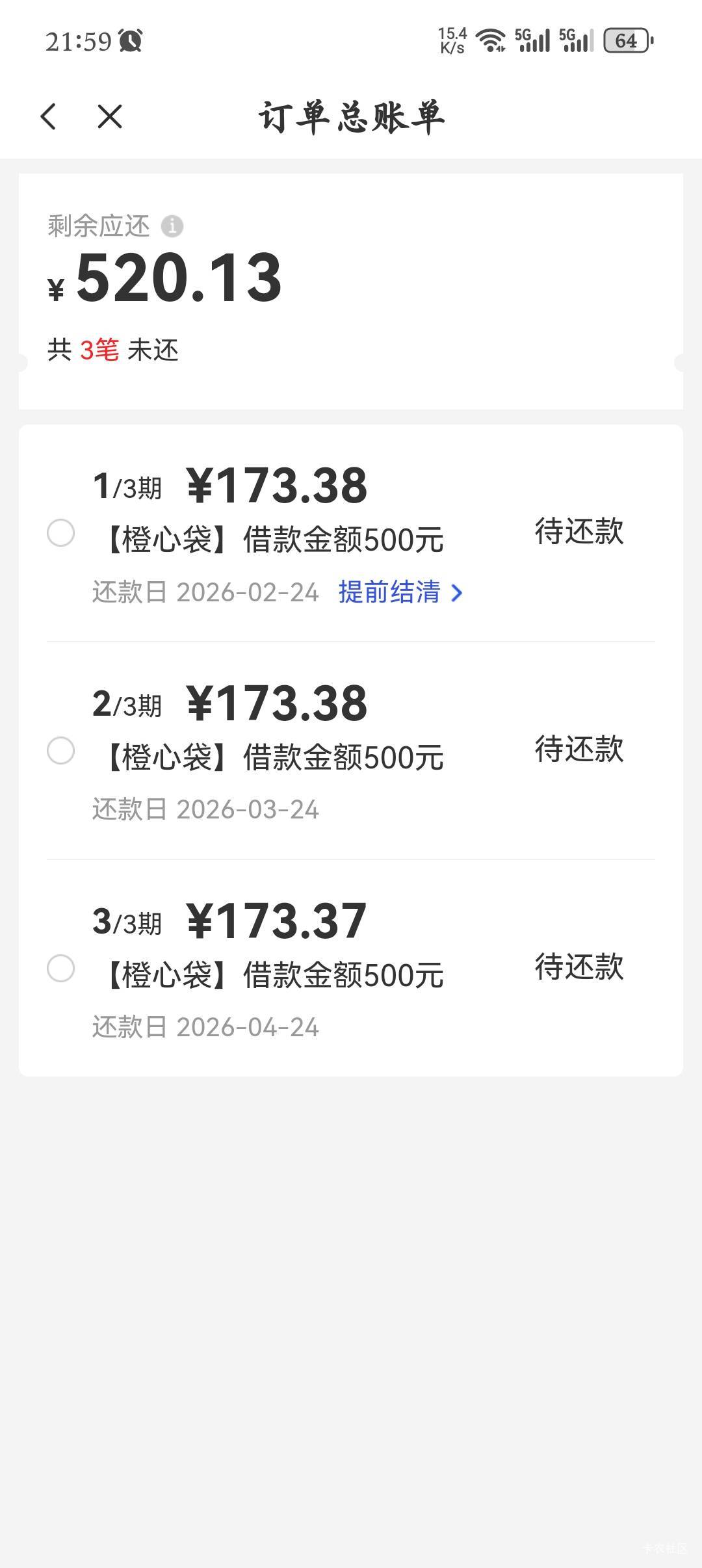Tap 待还款 status on 3/3期
702x1568 pixels.
click(578, 967)
